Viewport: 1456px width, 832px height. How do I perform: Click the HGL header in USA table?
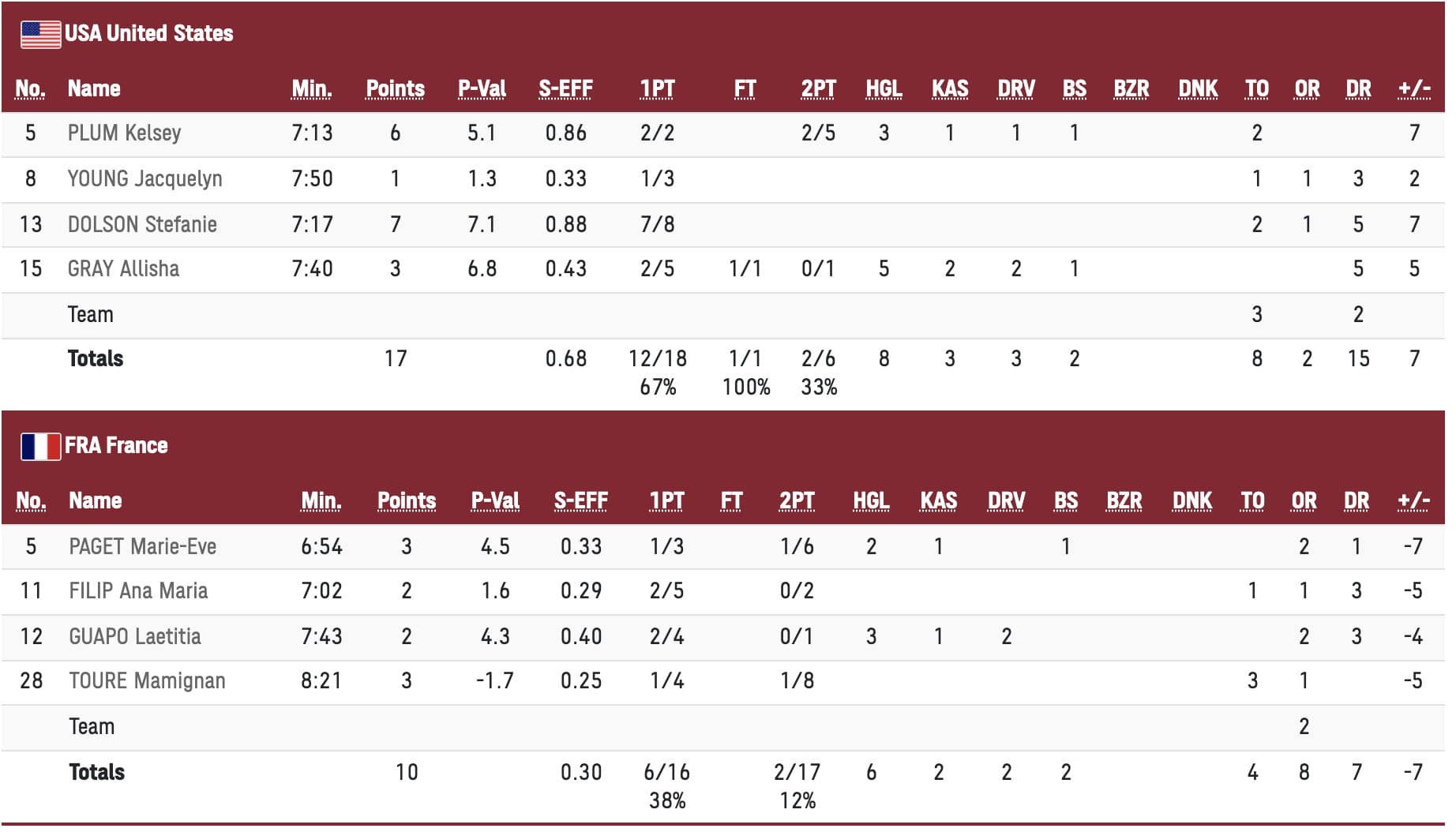click(x=884, y=89)
